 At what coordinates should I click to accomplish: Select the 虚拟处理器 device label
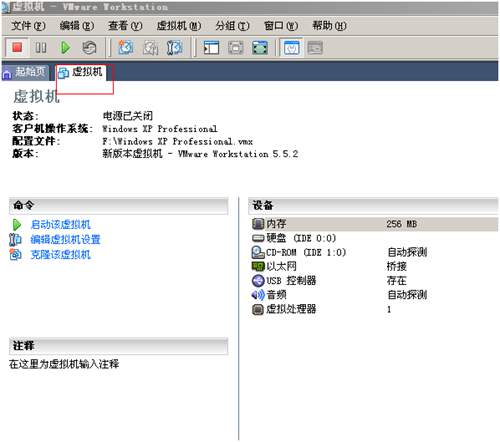(x=291, y=309)
